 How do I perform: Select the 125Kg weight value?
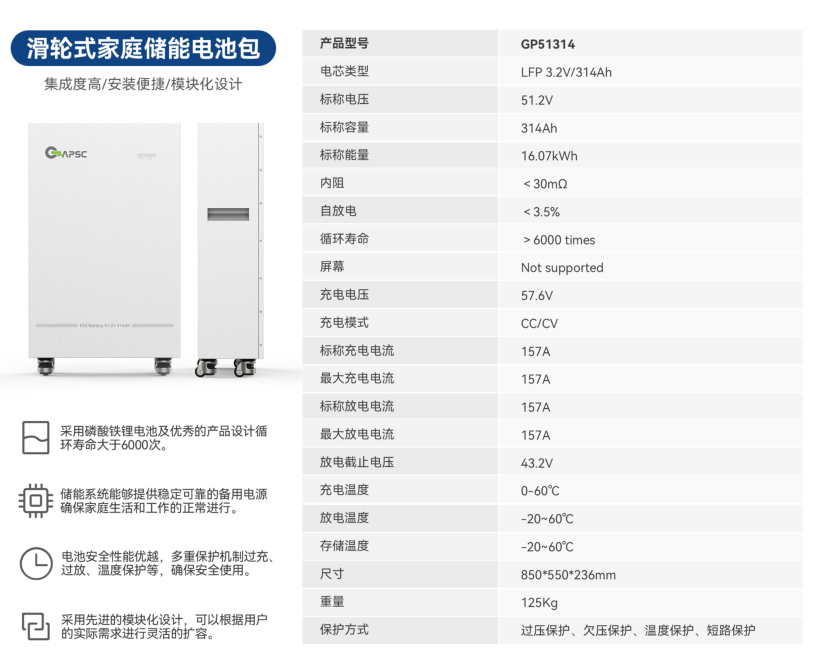click(539, 603)
